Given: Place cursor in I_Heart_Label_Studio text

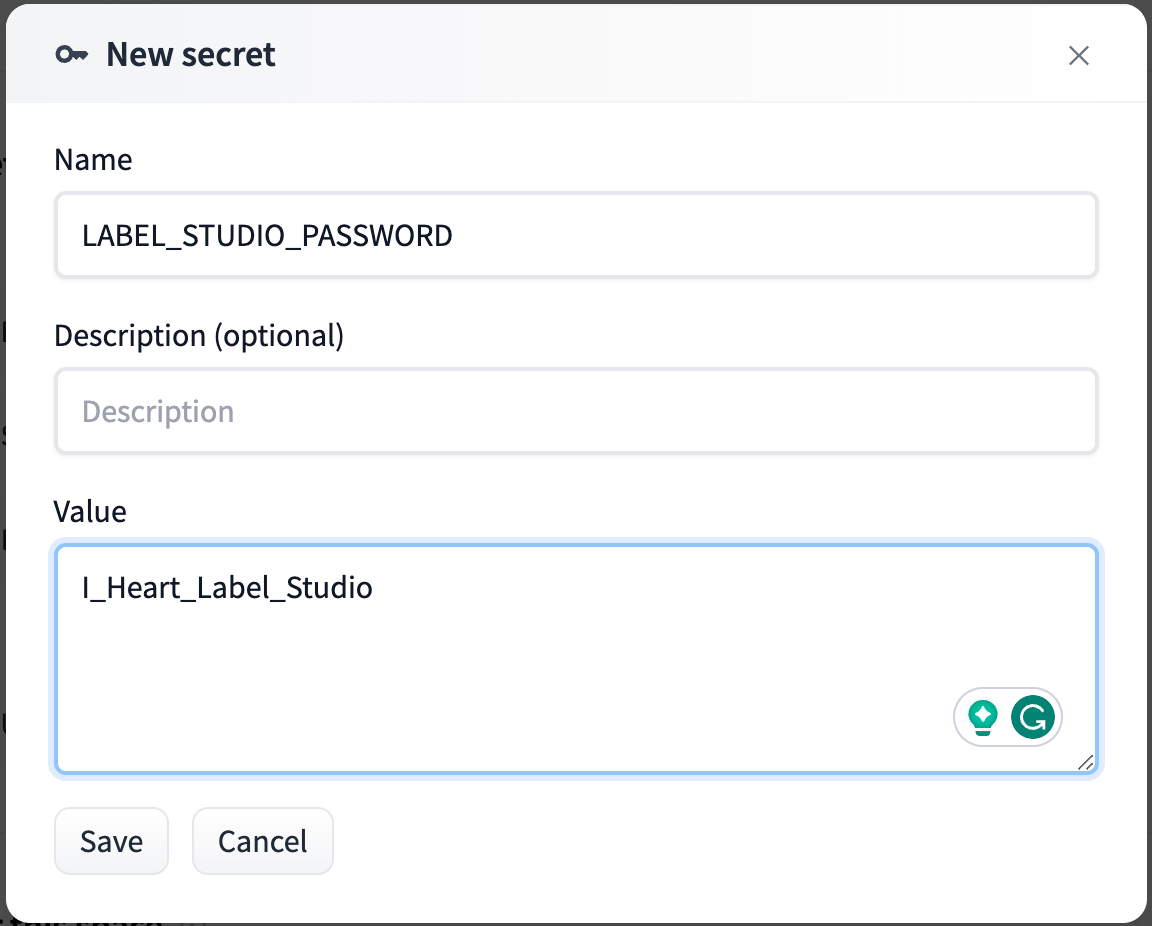Looking at the screenshot, I should [x=227, y=588].
